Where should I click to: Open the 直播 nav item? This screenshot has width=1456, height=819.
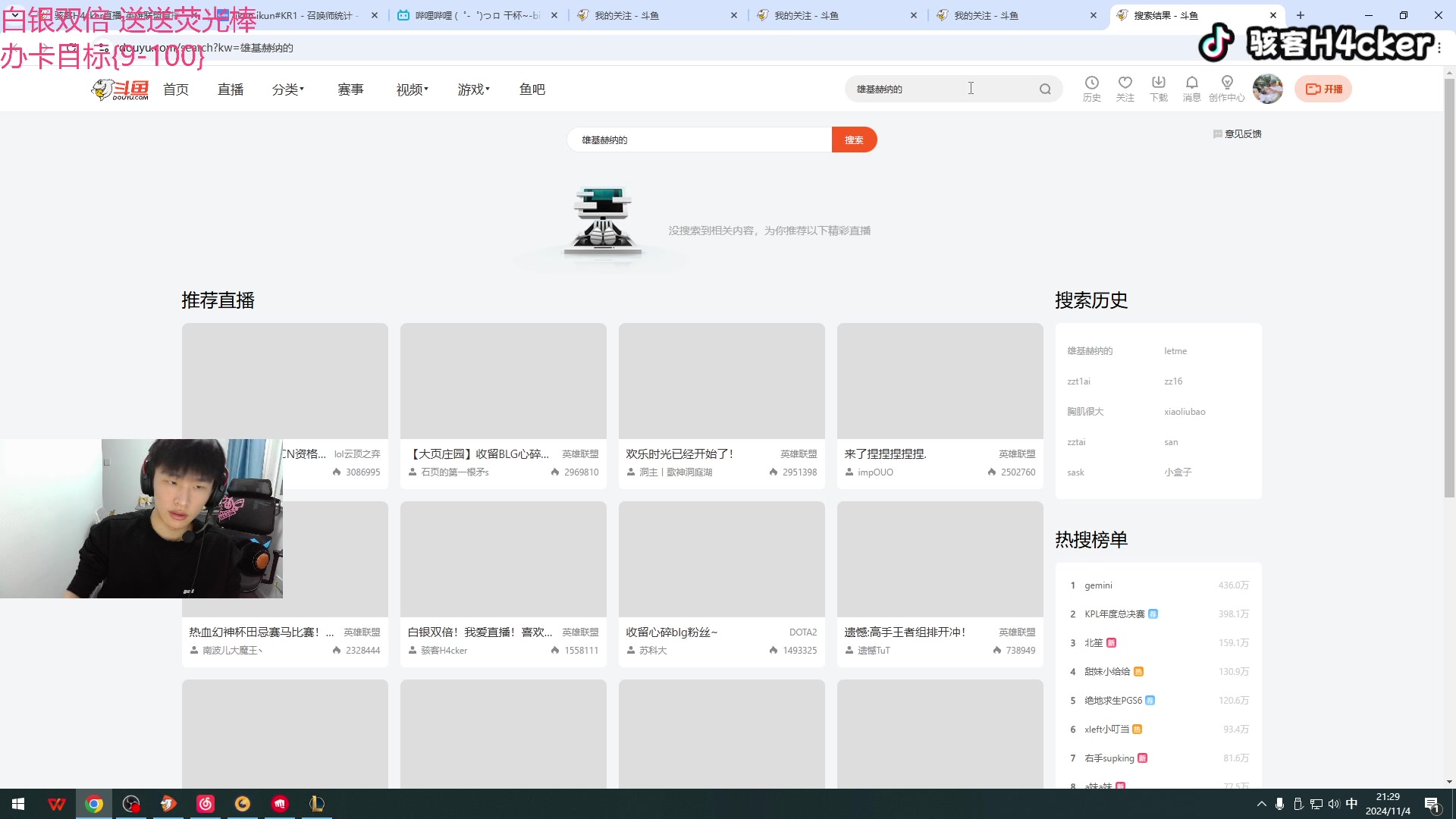(231, 89)
